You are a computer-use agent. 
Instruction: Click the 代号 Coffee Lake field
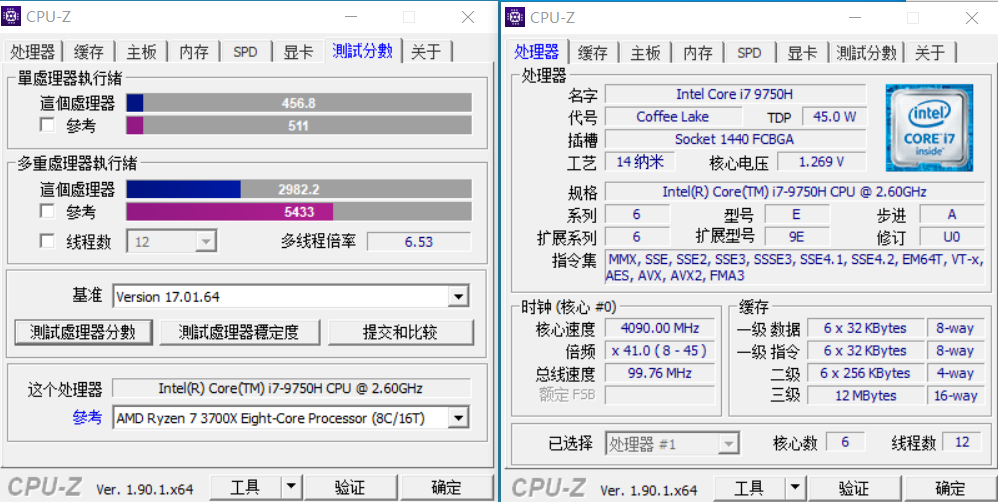tap(673, 116)
